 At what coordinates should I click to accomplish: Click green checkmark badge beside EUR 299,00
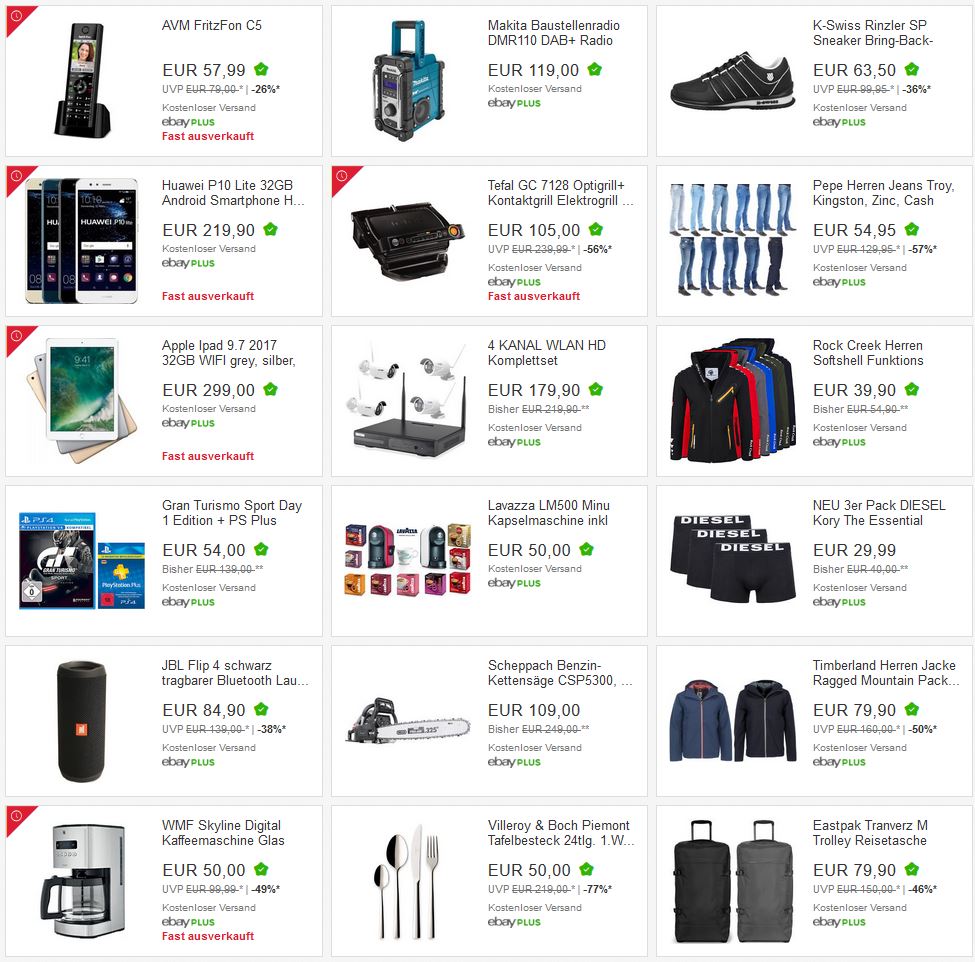(270, 390)
